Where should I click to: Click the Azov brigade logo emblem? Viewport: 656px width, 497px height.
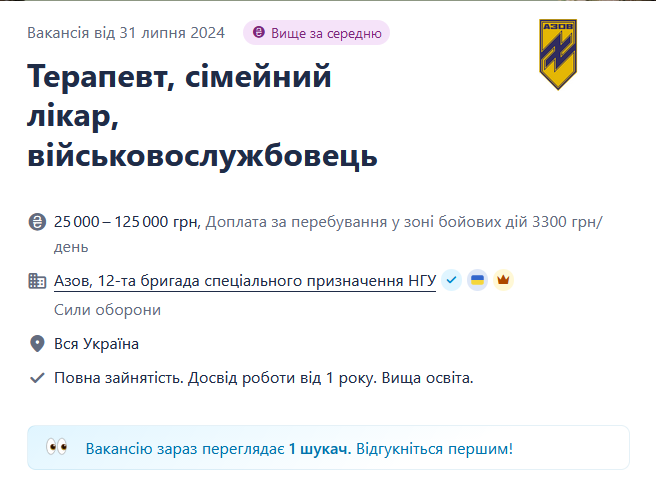(x=558, y=54)
